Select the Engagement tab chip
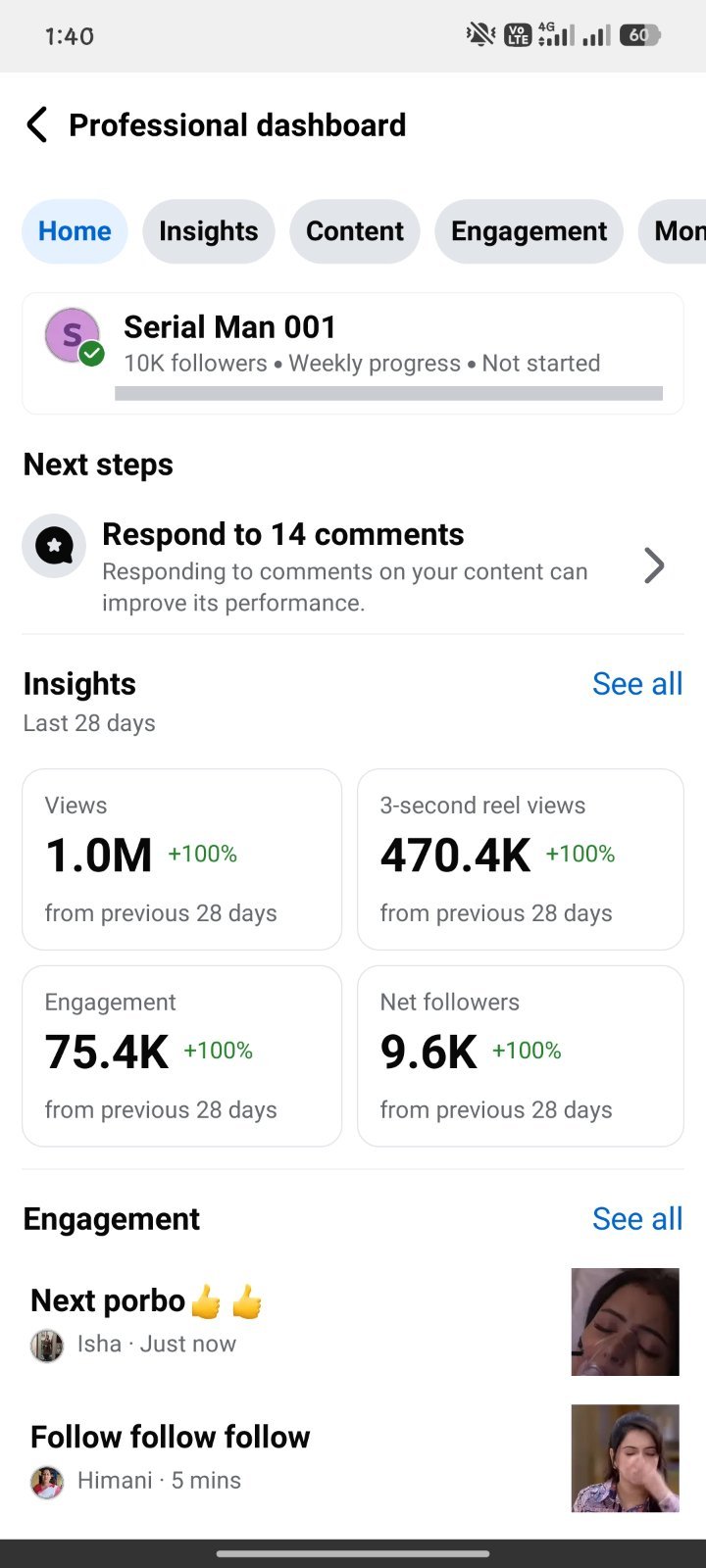 point(529,231)
